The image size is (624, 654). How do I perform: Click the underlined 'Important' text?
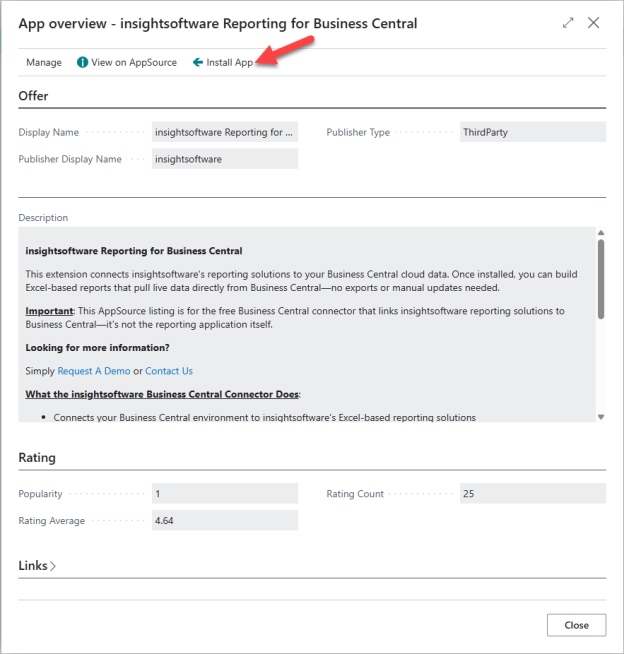(49, 311)
